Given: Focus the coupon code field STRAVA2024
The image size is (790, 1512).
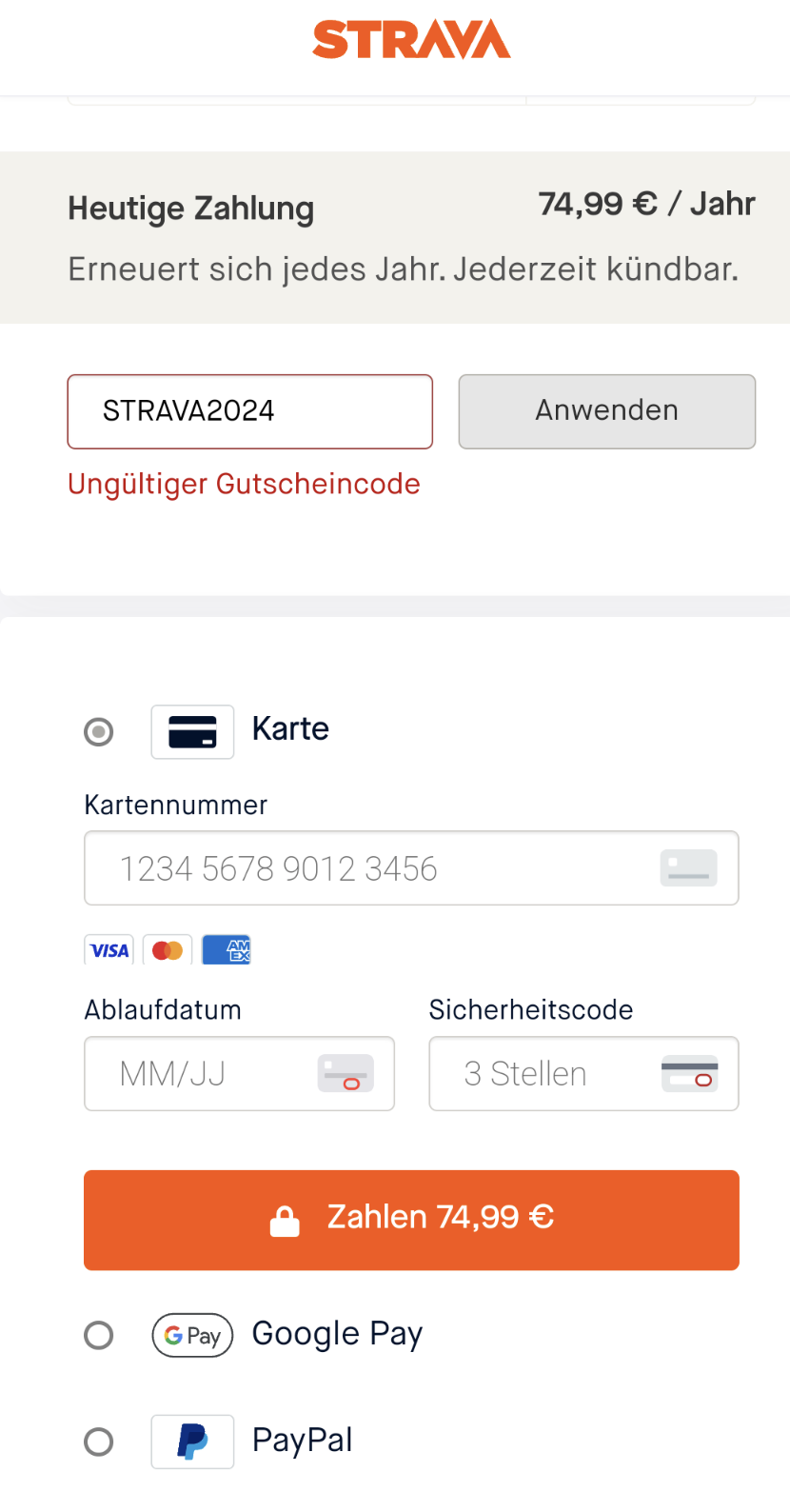Looking at the screenshot, I should click(249, 411).
